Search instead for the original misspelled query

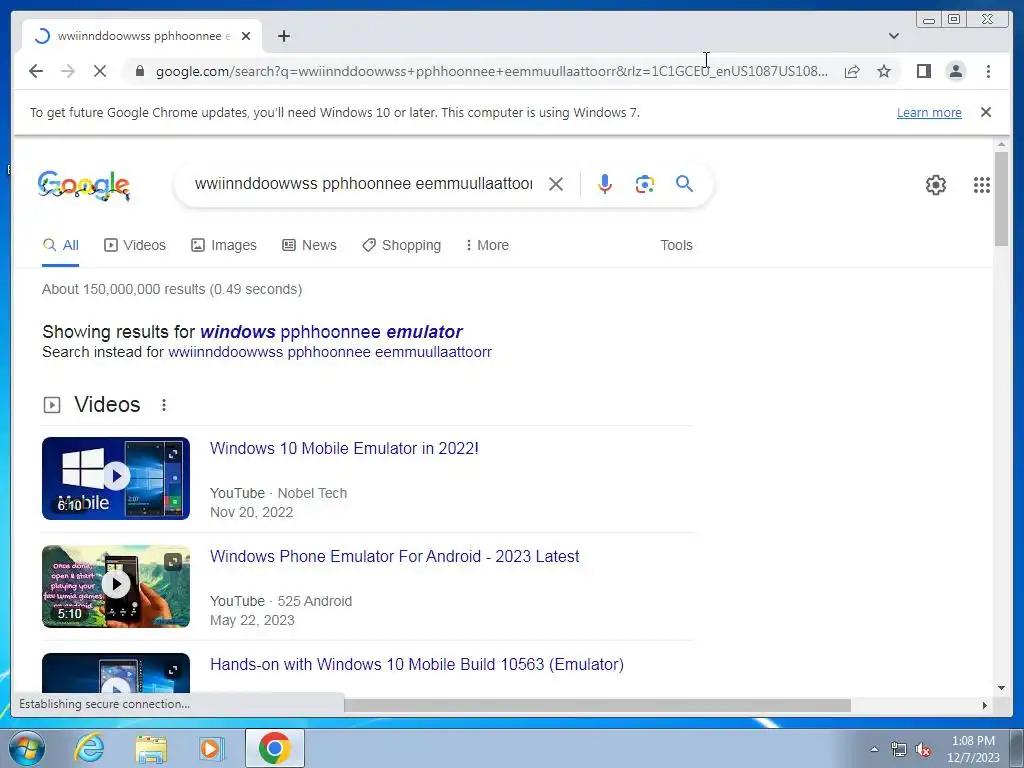tap(330, 353)
